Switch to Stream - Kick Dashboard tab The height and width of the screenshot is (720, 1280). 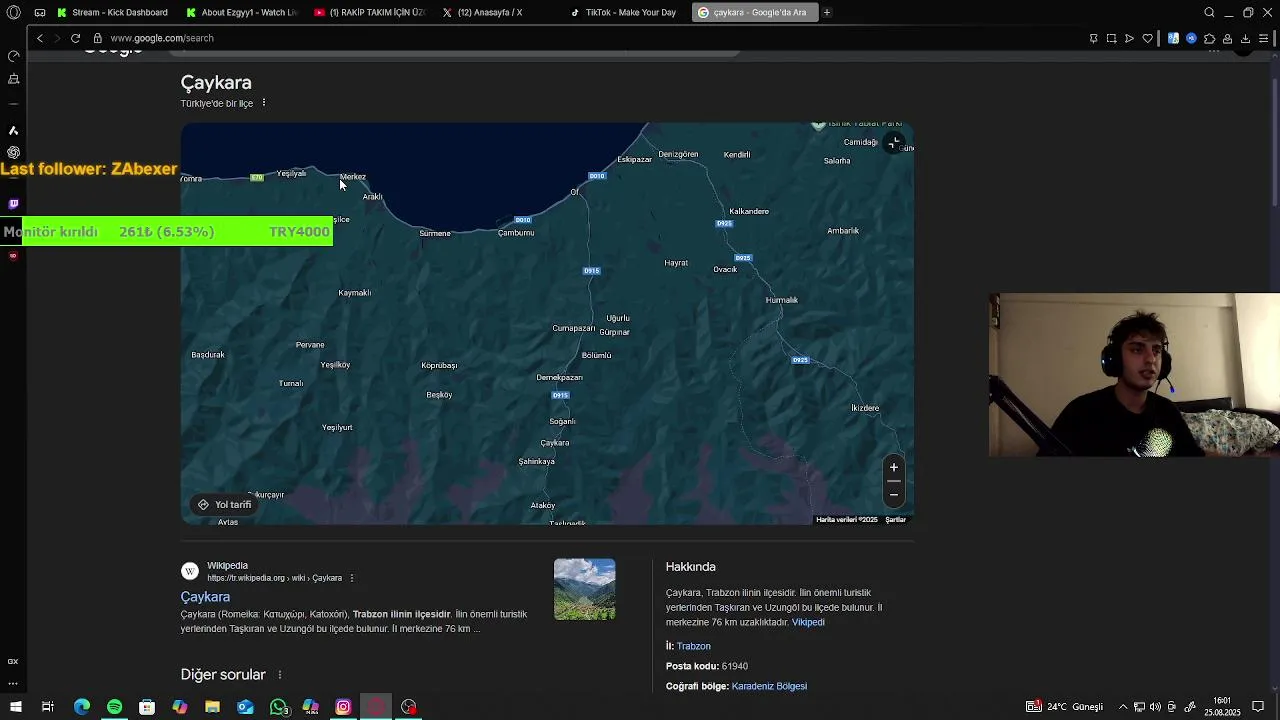point(113,13)
